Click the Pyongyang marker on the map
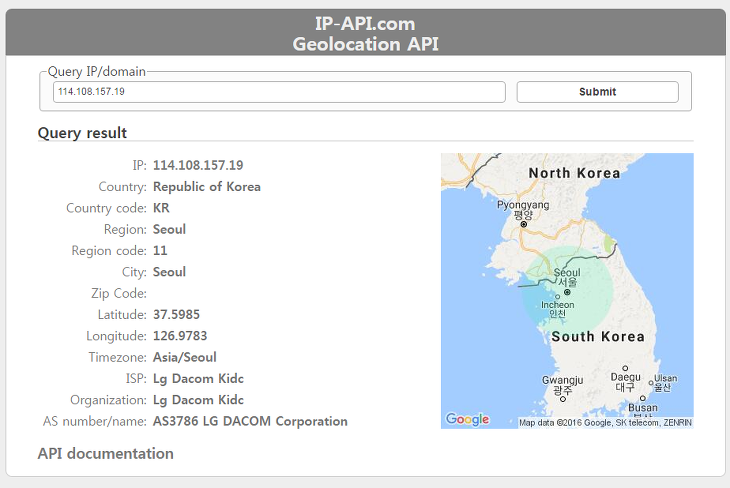The height and width of the screenshot is (488, 730). tap(524, 224)
